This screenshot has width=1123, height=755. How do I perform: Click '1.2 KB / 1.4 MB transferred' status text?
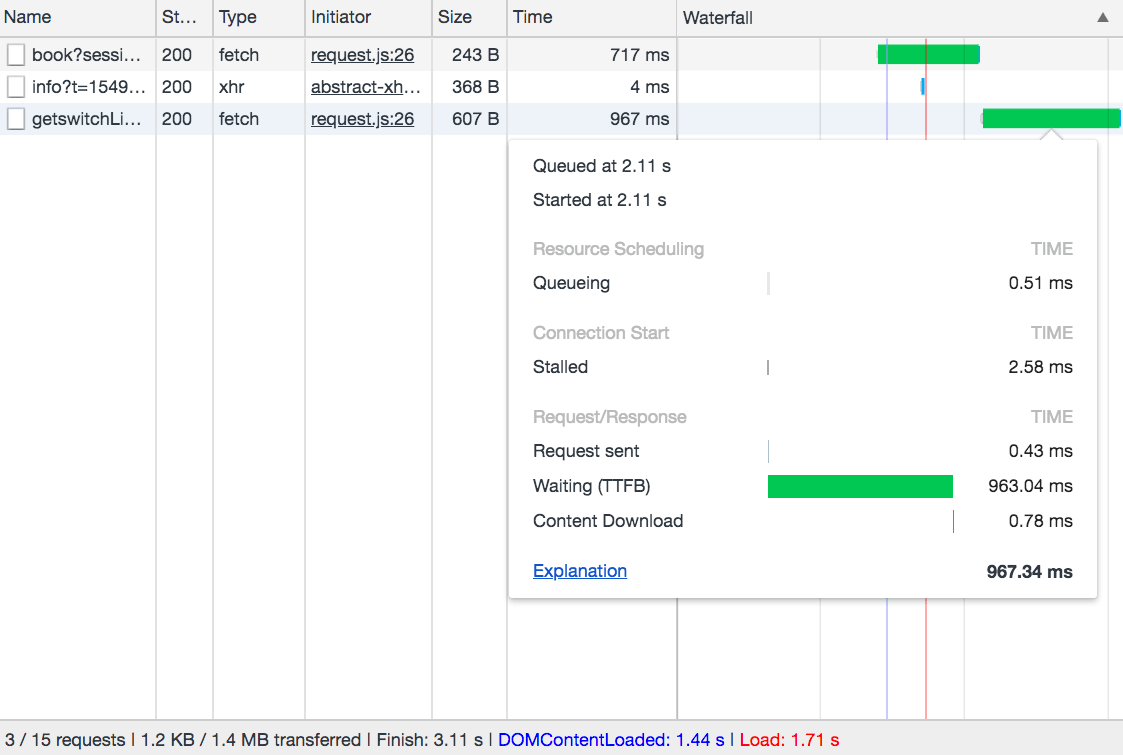251,740
